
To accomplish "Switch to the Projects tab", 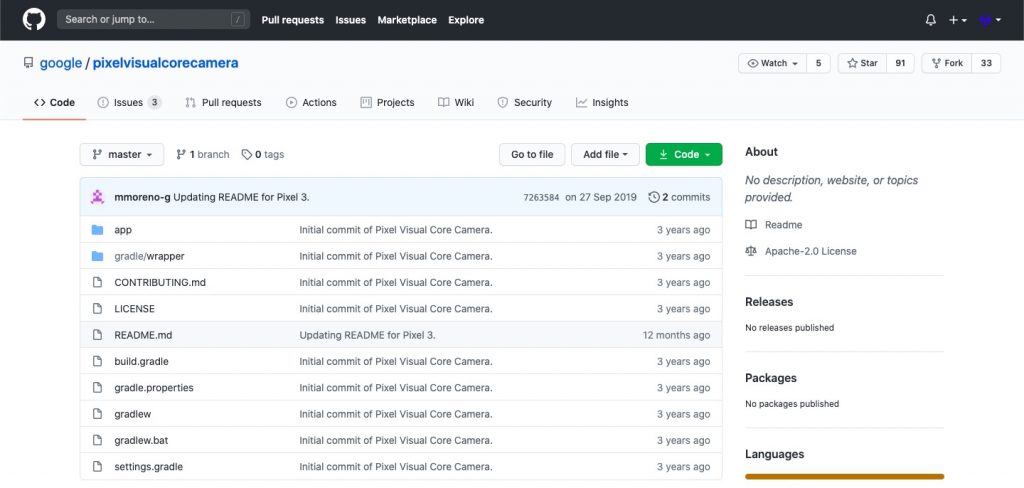I will coord(387,103).
